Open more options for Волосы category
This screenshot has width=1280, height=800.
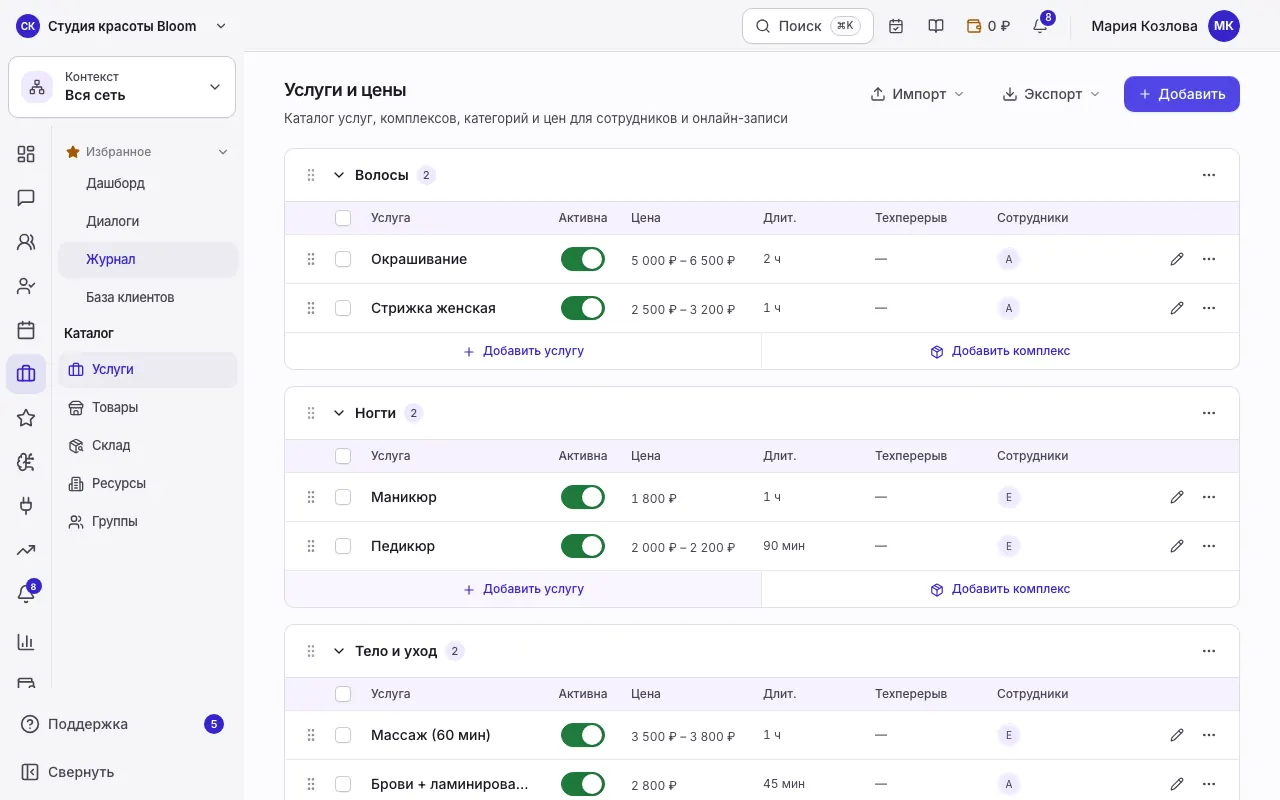pos(1209,175)
